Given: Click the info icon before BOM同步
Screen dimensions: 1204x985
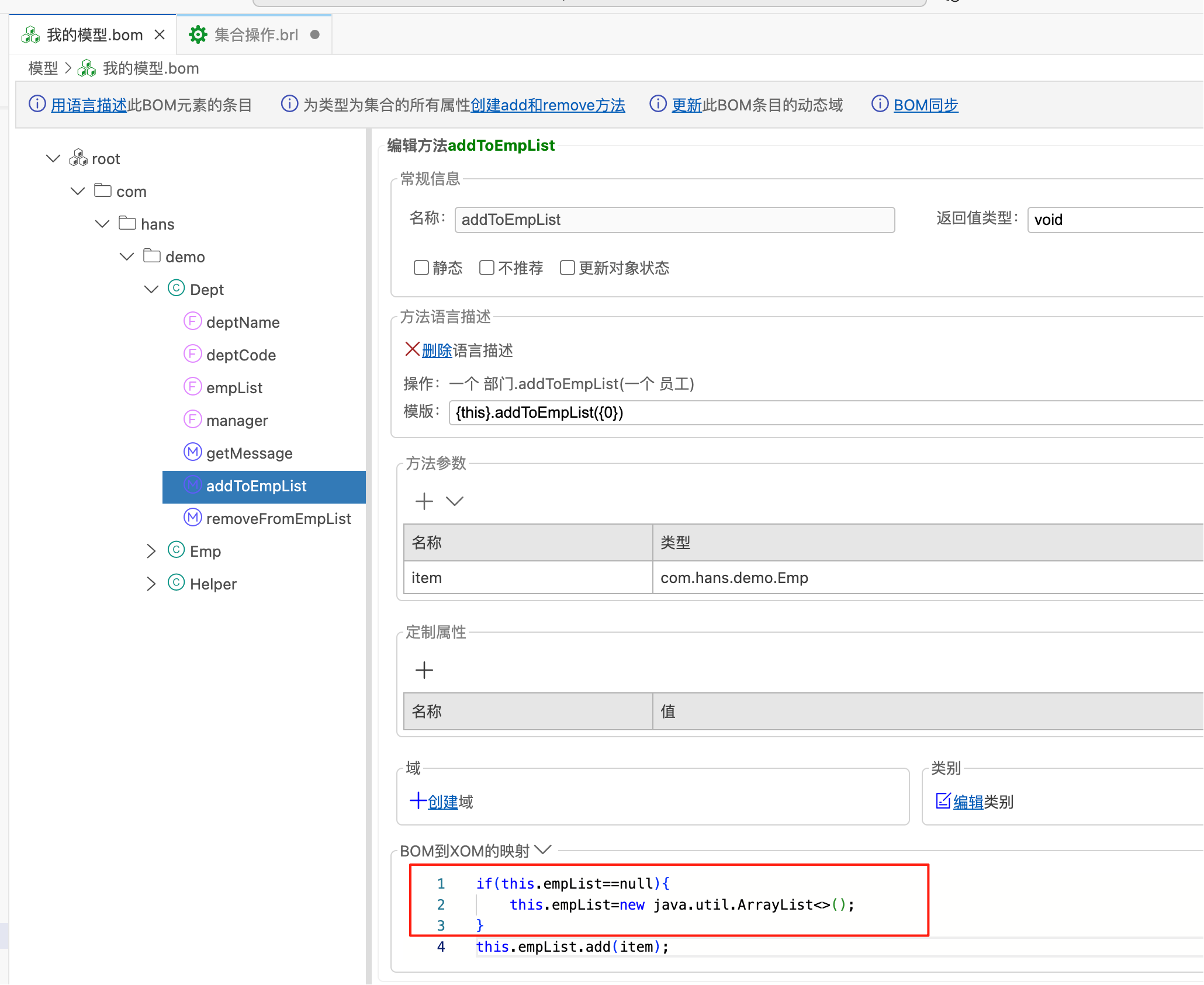Looking at the screenshot, I should point(880,104).
